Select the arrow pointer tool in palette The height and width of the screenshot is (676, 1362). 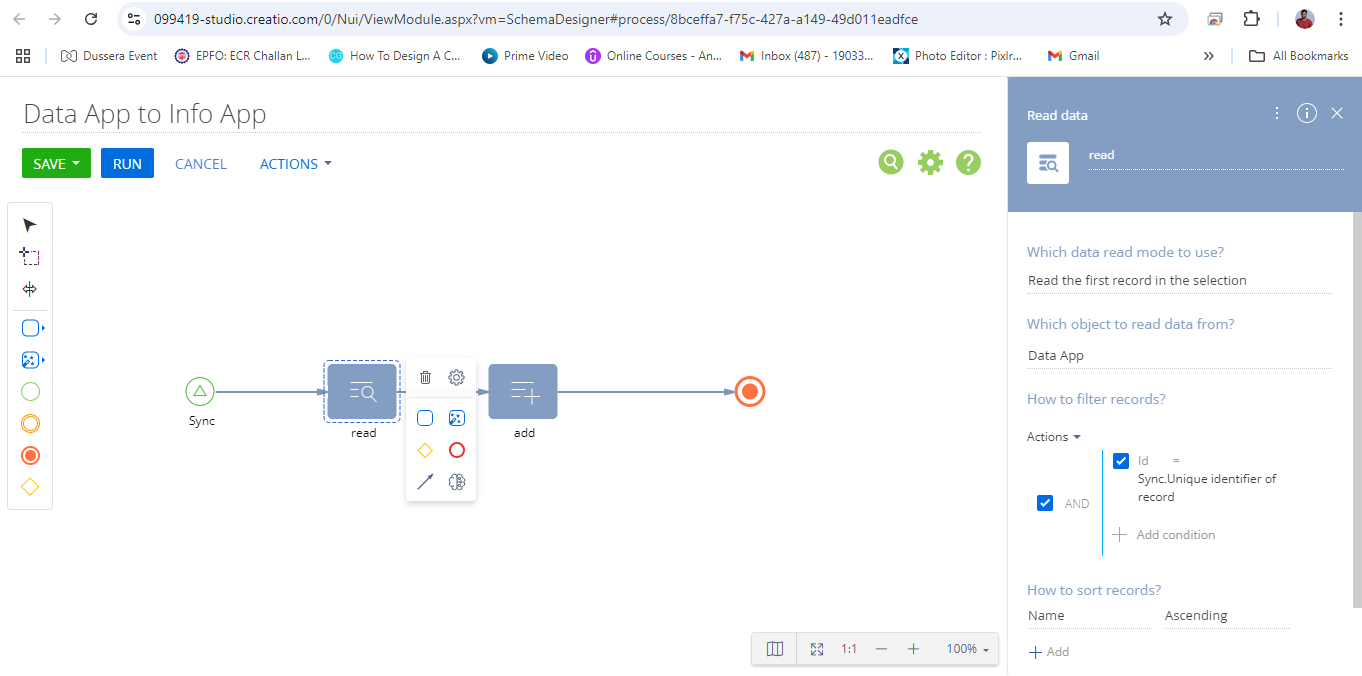click(x=29, y=225)
